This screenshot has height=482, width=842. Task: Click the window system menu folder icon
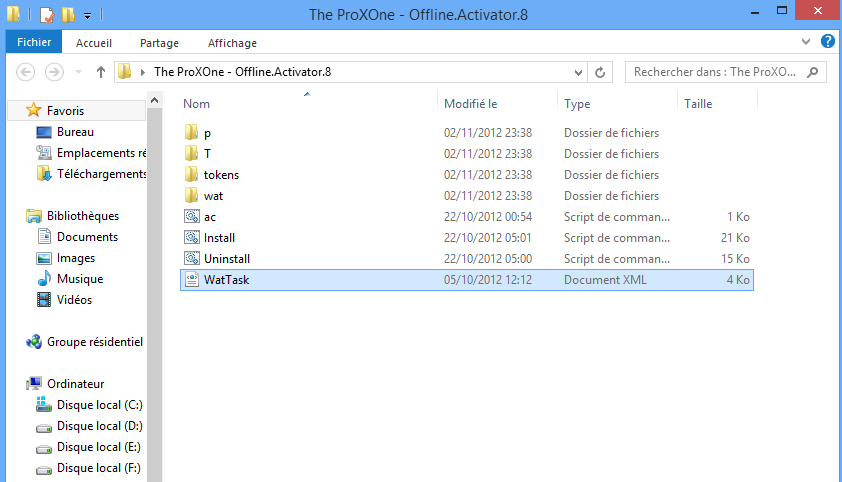13,14
